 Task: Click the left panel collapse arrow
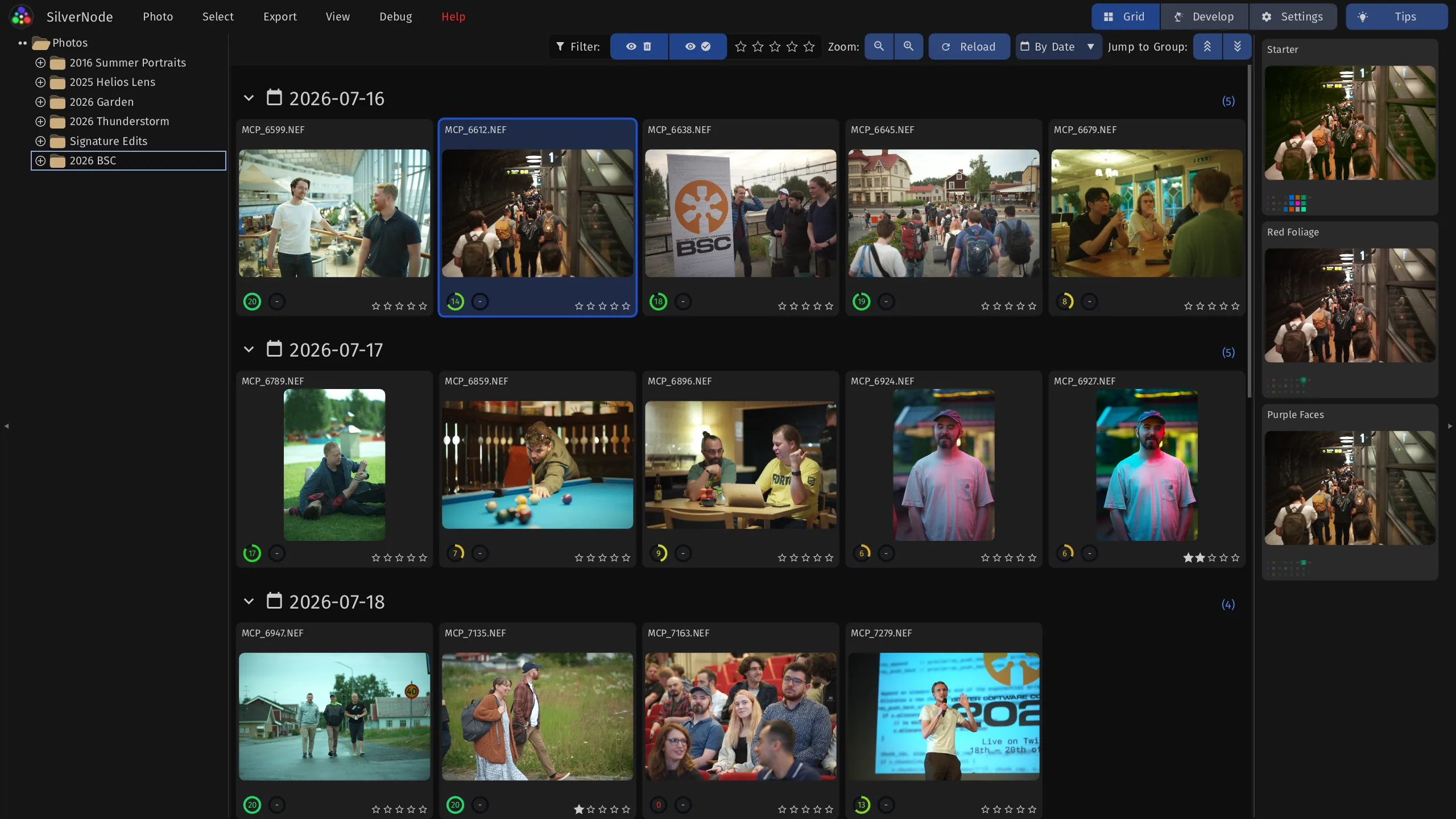click(x=6, y=425)
